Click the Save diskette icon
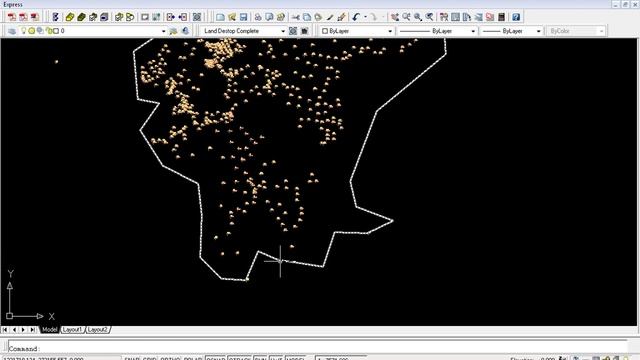Viewport: 640px width, 360px height. point(243,17)
